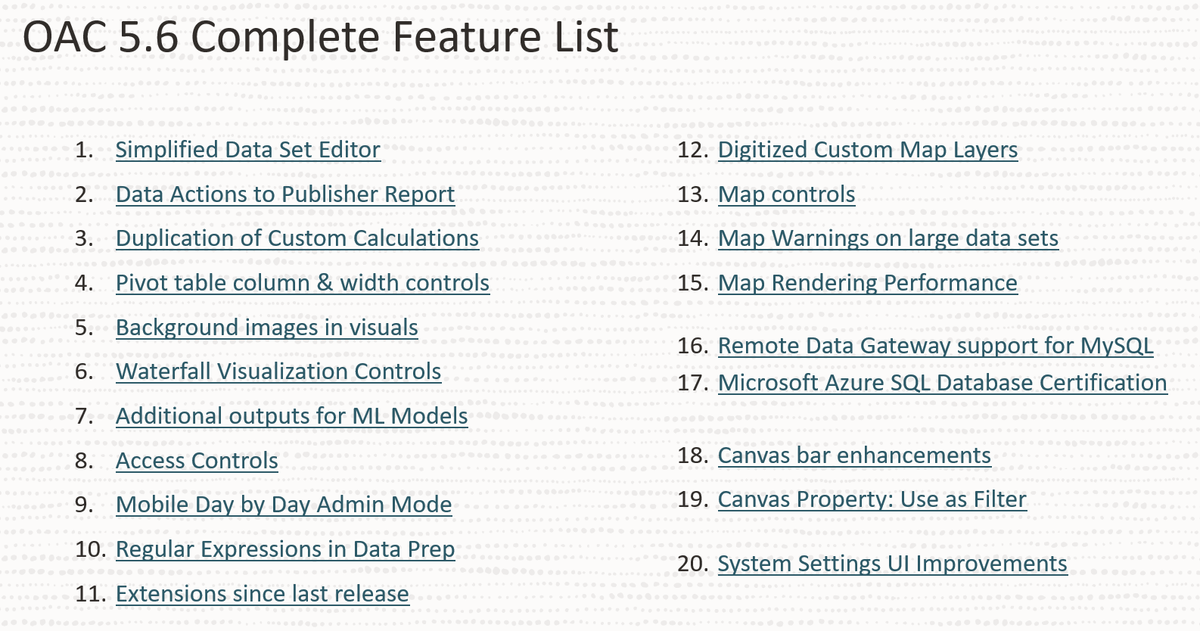Open Mobile Day by Day Admin Mode

coord(284,505)
